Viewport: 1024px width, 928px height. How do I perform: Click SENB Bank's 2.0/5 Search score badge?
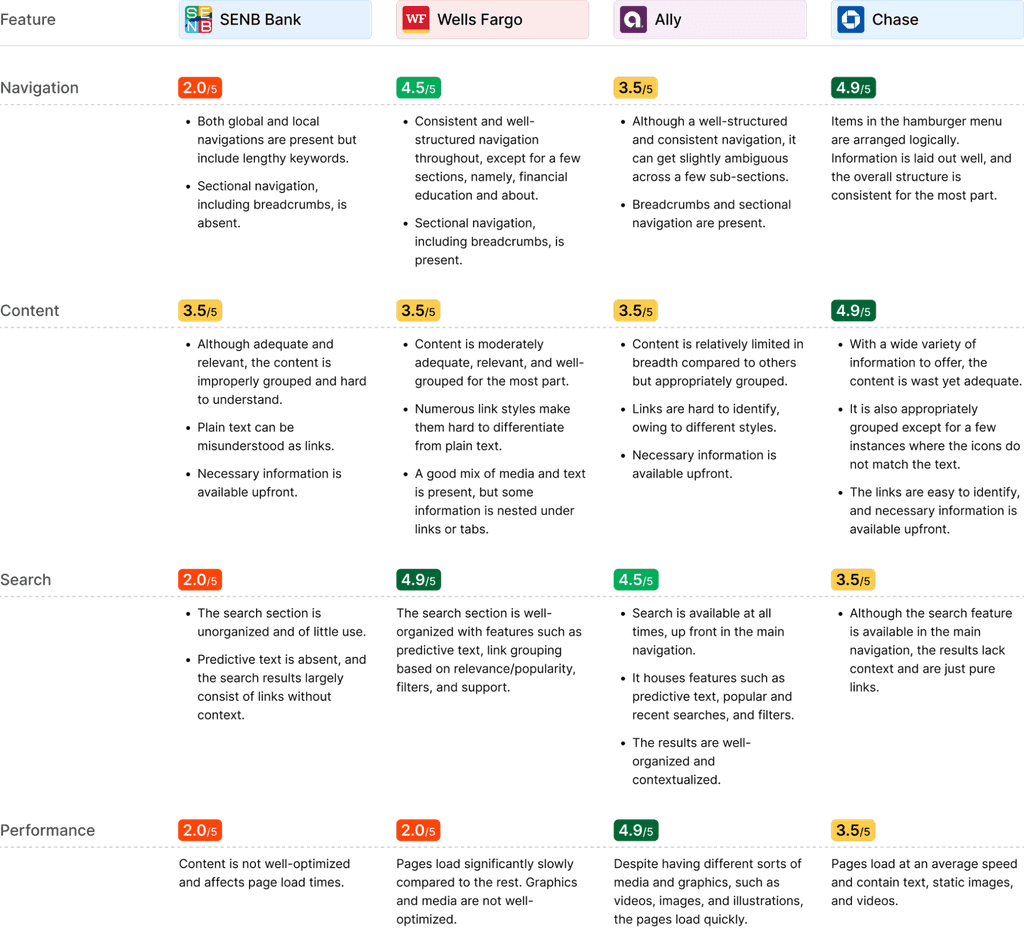point(200,579)
